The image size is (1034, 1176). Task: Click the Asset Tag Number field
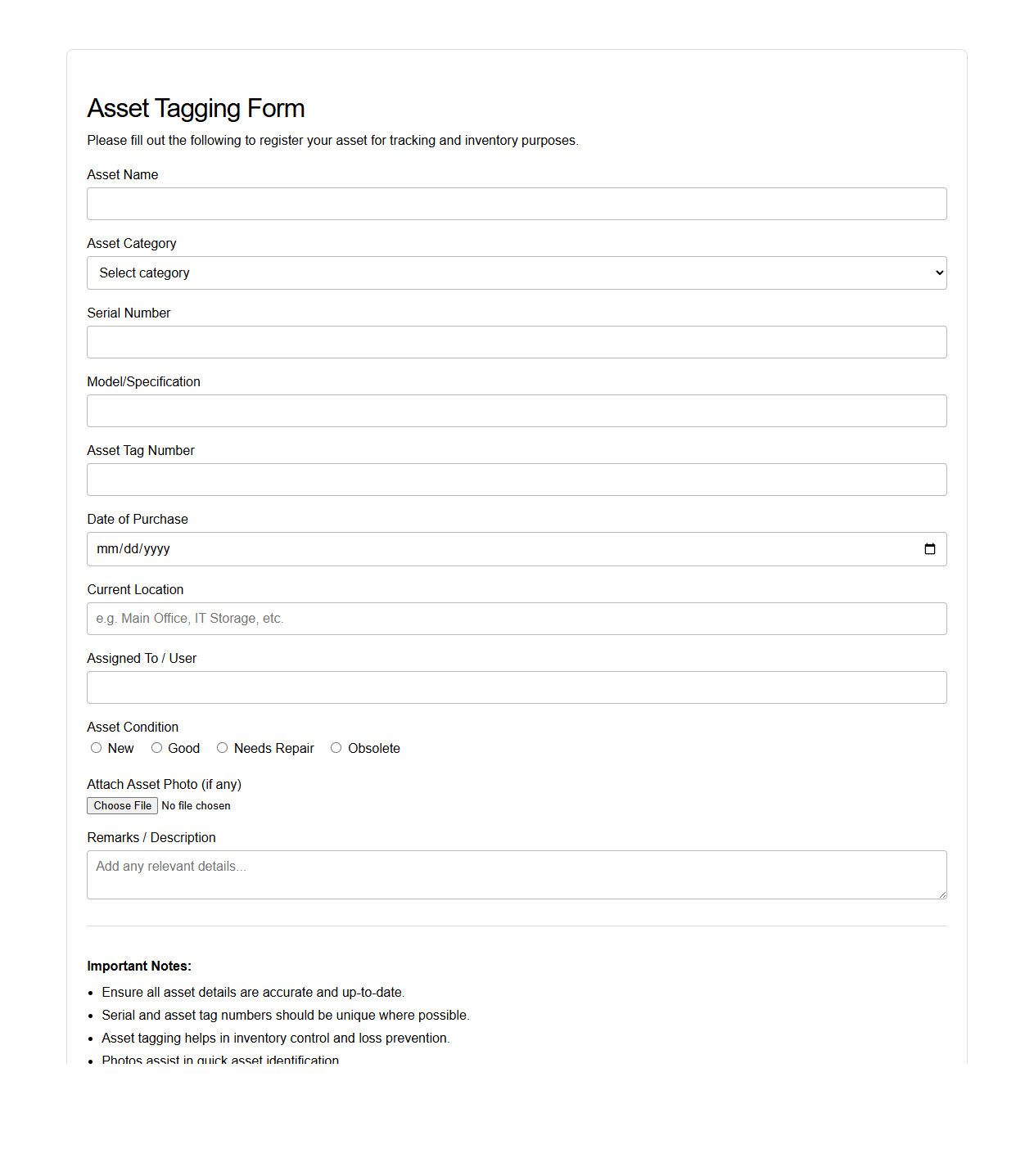(x=517, y=480)
